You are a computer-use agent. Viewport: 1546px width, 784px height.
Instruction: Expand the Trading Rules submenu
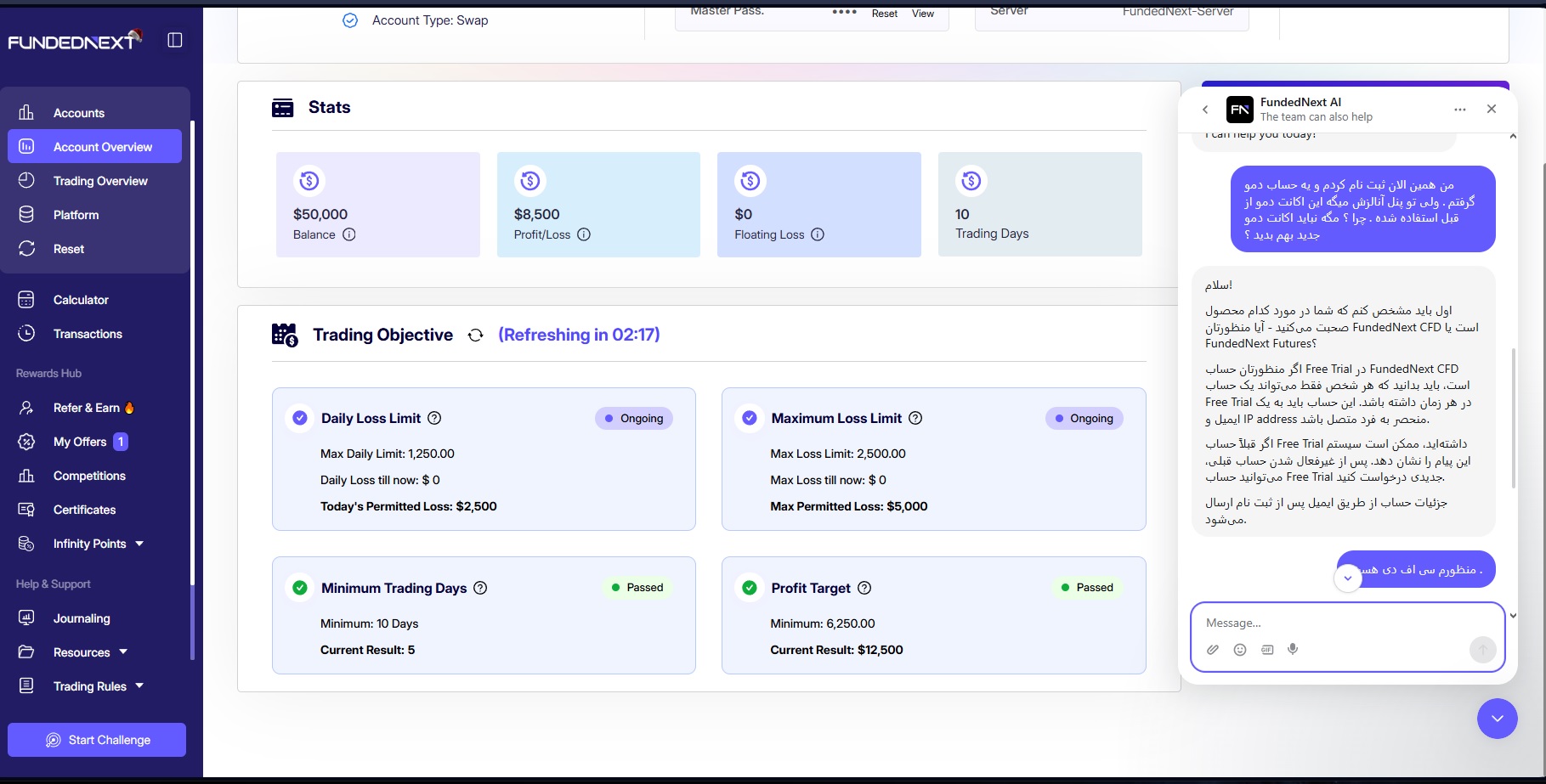139,686
